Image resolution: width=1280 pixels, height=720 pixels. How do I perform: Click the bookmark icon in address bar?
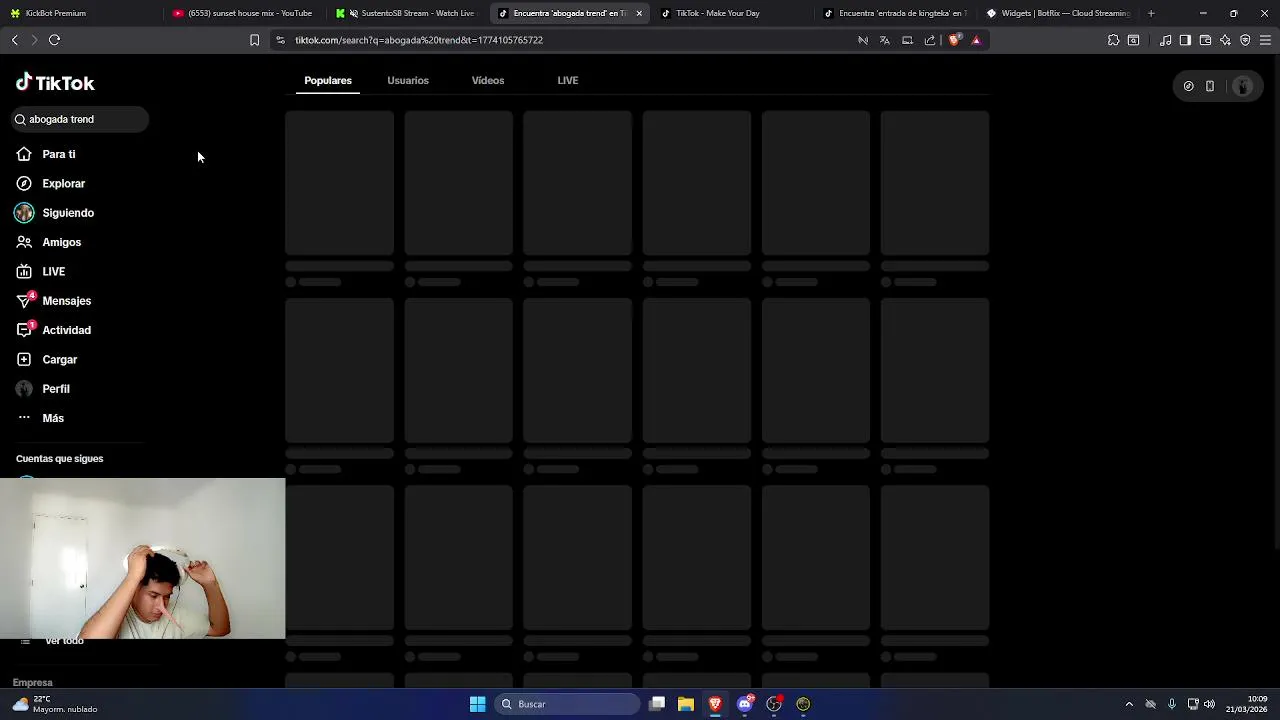click(x=254, y=40)
